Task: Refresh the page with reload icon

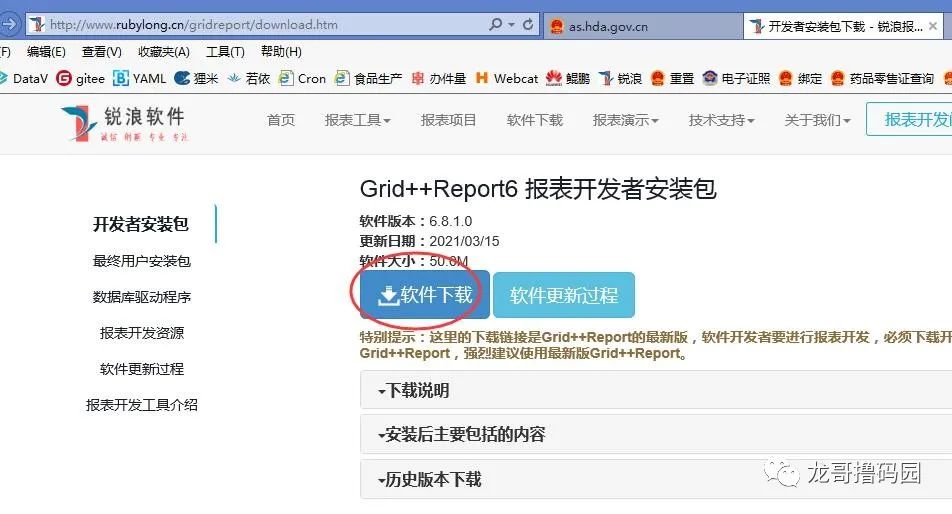Action: coord(528,24)
